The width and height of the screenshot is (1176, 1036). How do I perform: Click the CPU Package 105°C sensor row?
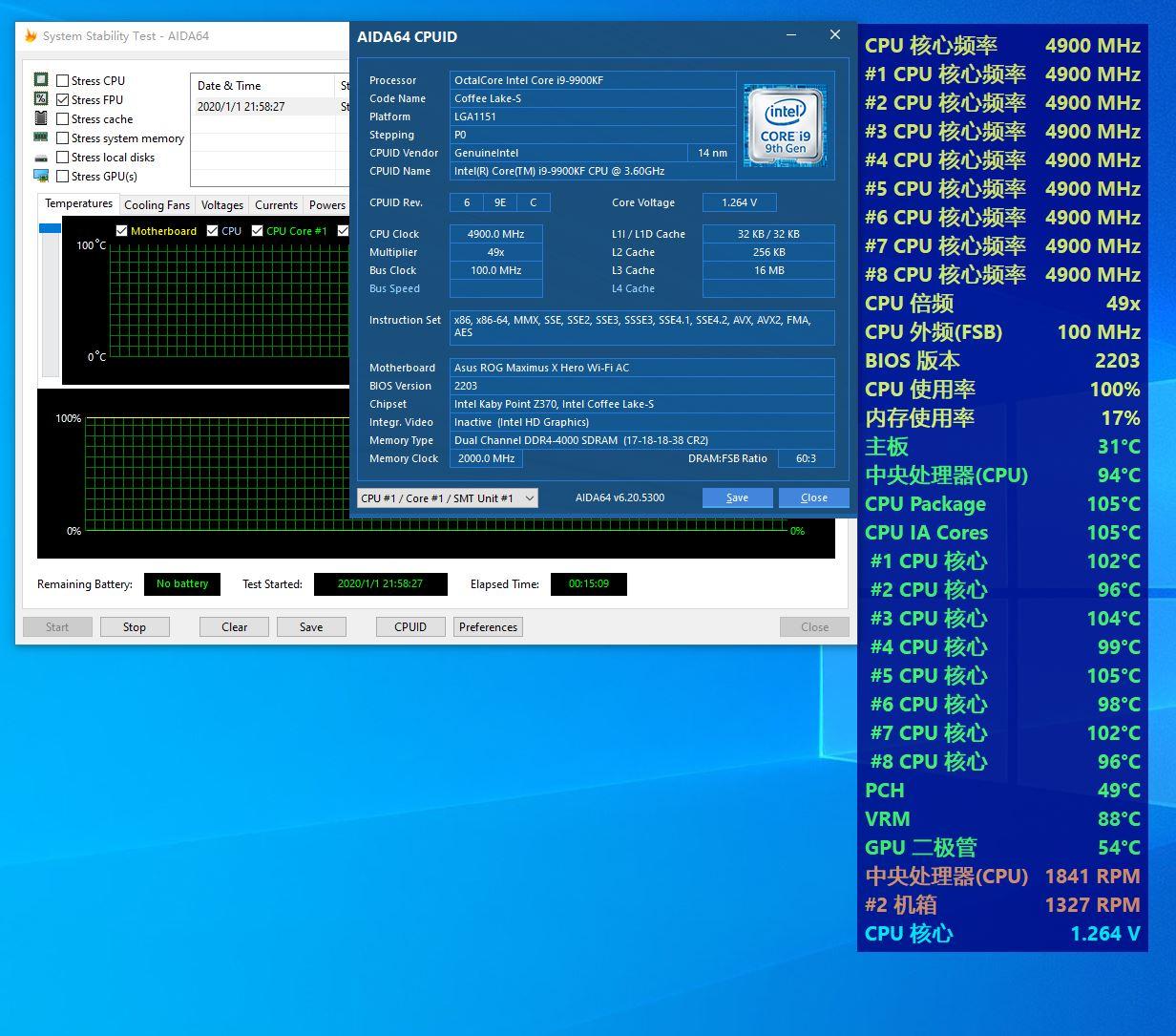pyautogui.click(x=1002, y=504)
